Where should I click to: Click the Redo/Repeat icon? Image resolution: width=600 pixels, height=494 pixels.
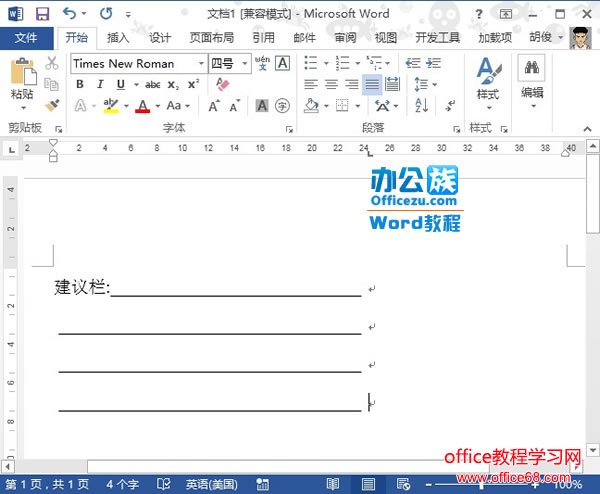106,14
